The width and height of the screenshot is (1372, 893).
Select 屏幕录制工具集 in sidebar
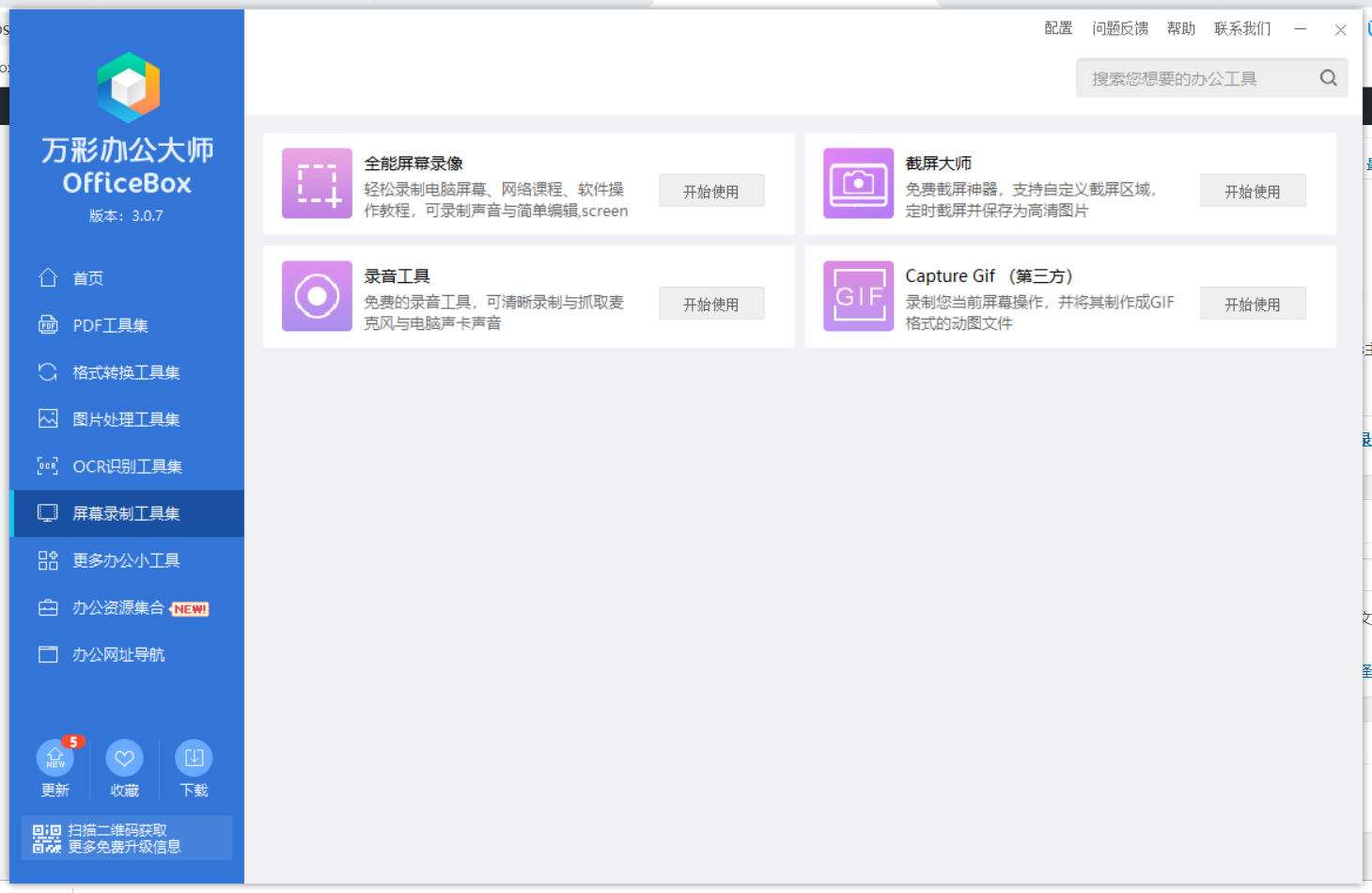pos(127,513)
